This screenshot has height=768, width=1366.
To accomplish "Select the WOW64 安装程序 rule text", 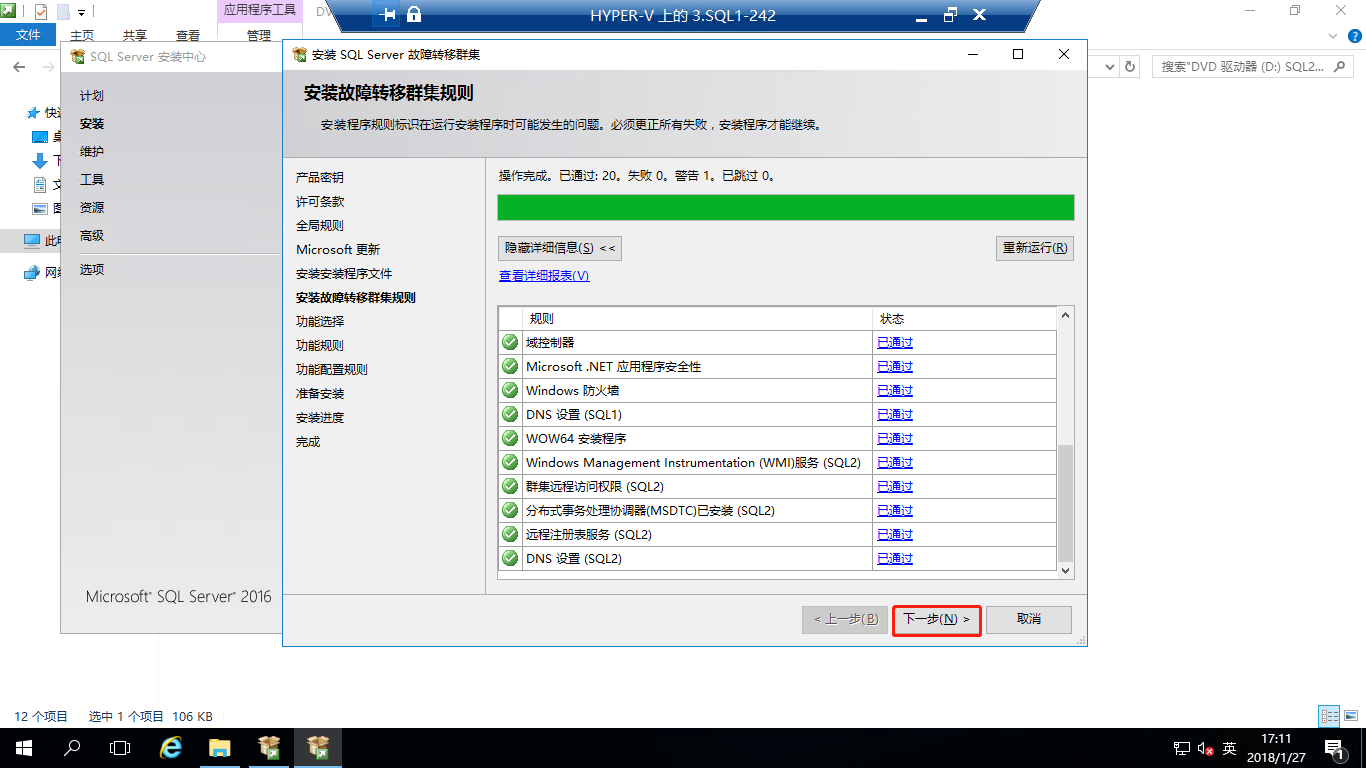I will (576, 439).
